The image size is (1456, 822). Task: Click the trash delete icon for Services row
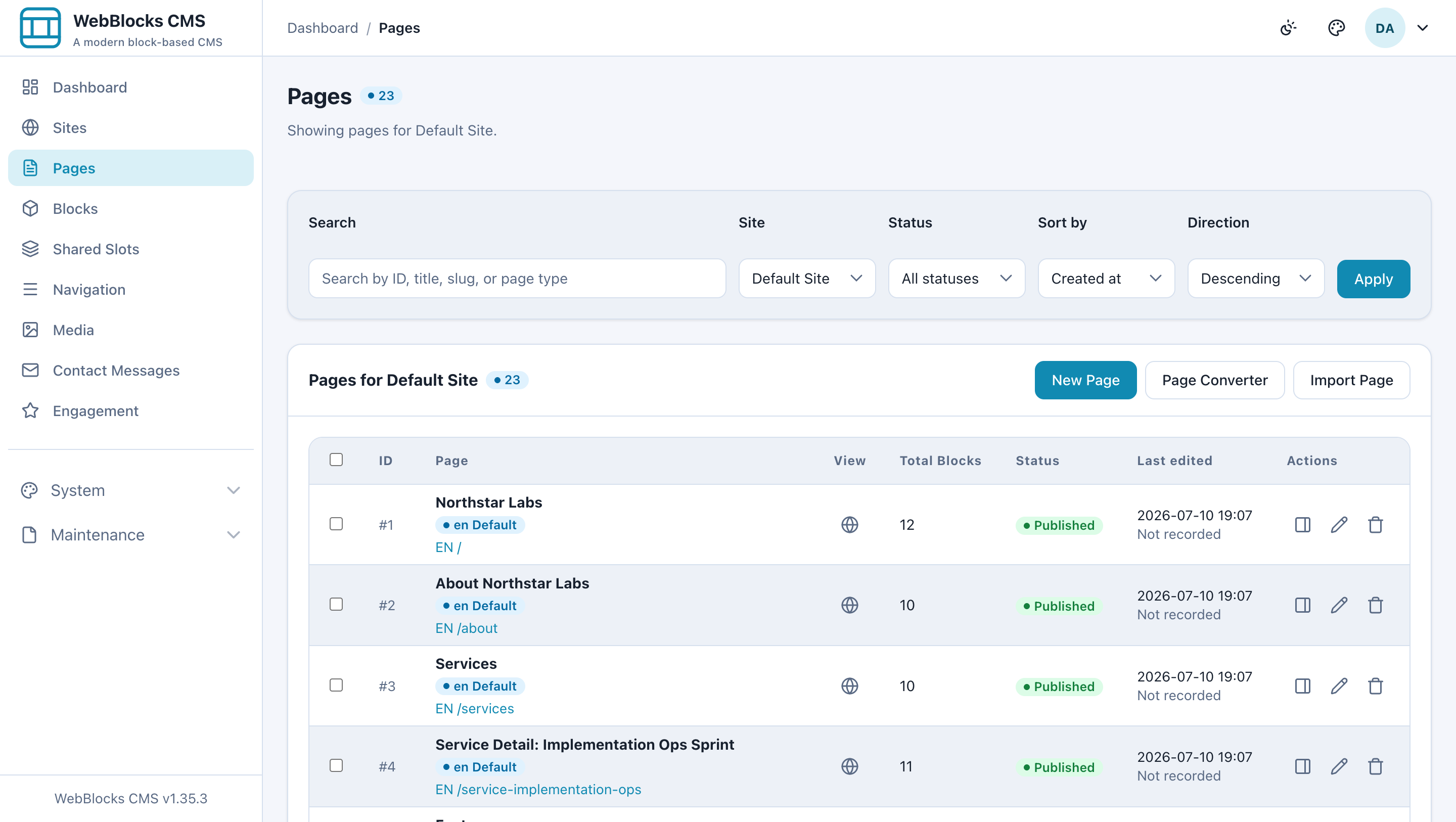pos(1375,686)
